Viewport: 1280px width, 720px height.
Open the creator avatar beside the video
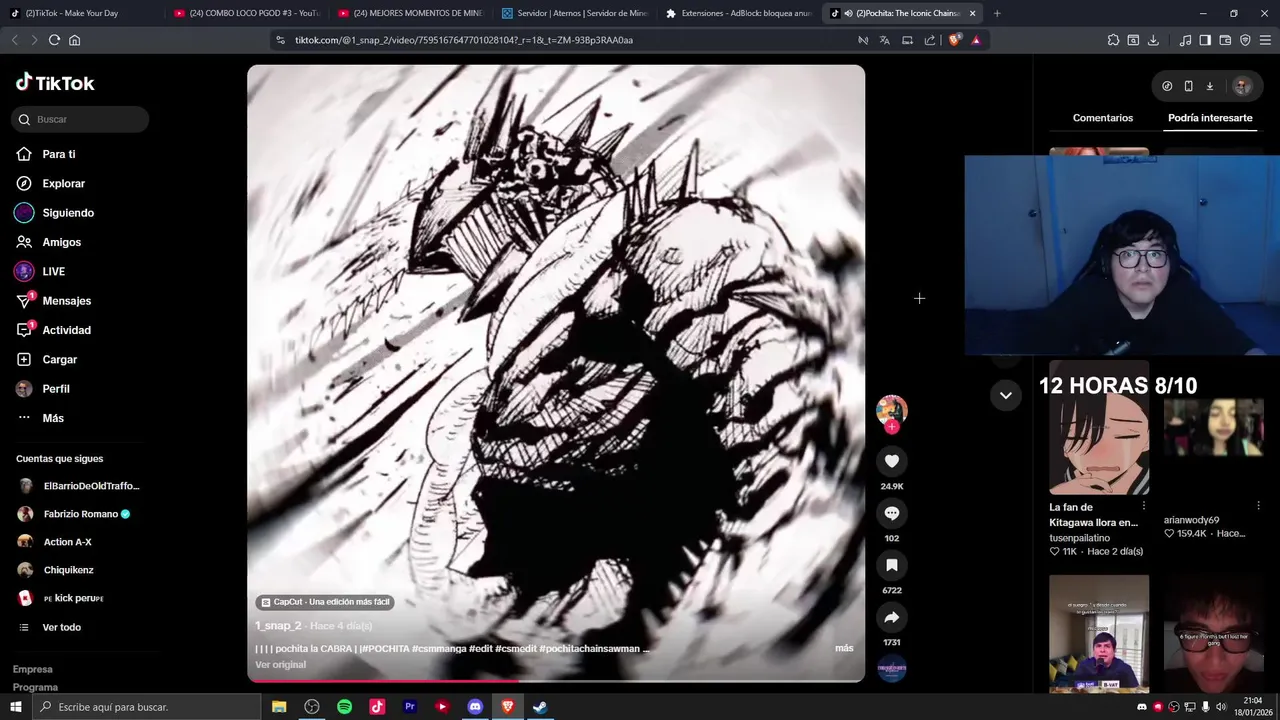(891, 409)
